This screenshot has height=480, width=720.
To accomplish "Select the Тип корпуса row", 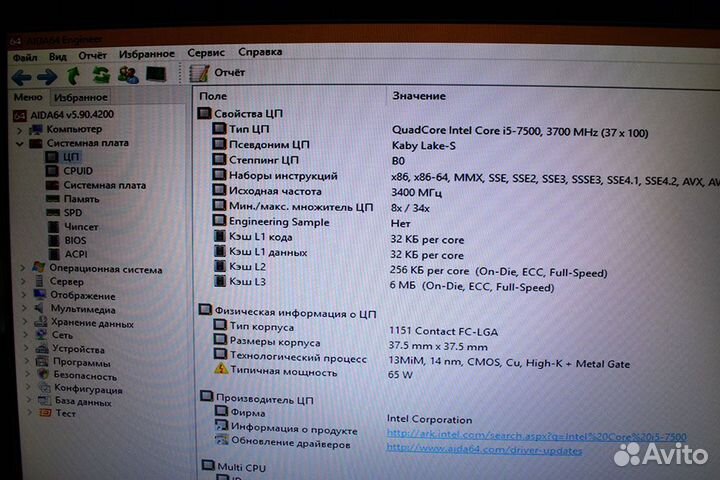I will 356,328.
